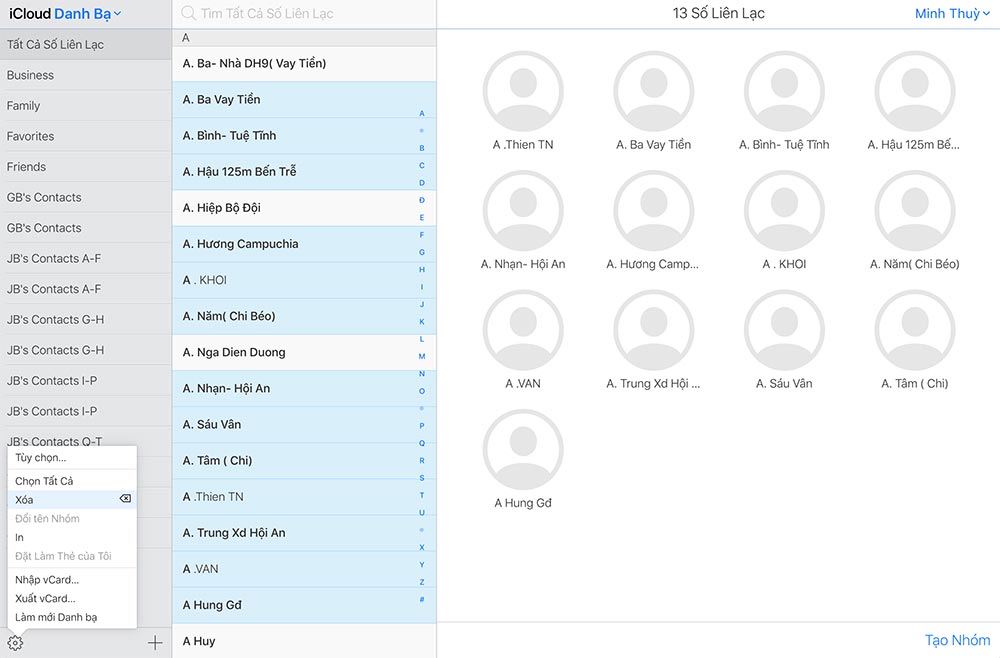Viewport: 1000px width, 658px height.
Task: Open the iCloud Danh Bạ app switcher dropdown
Action: (65, 13)
